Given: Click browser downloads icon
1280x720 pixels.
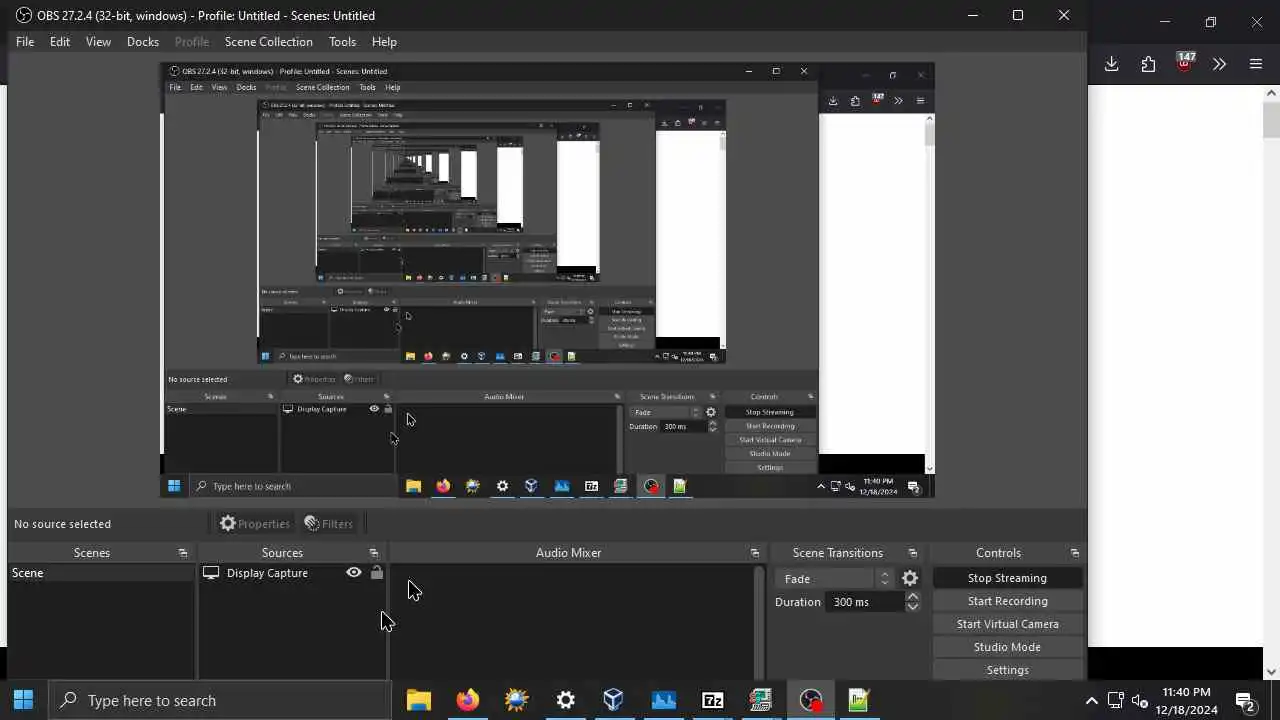Looking at the screenshot, I should tap(1112, 64).
